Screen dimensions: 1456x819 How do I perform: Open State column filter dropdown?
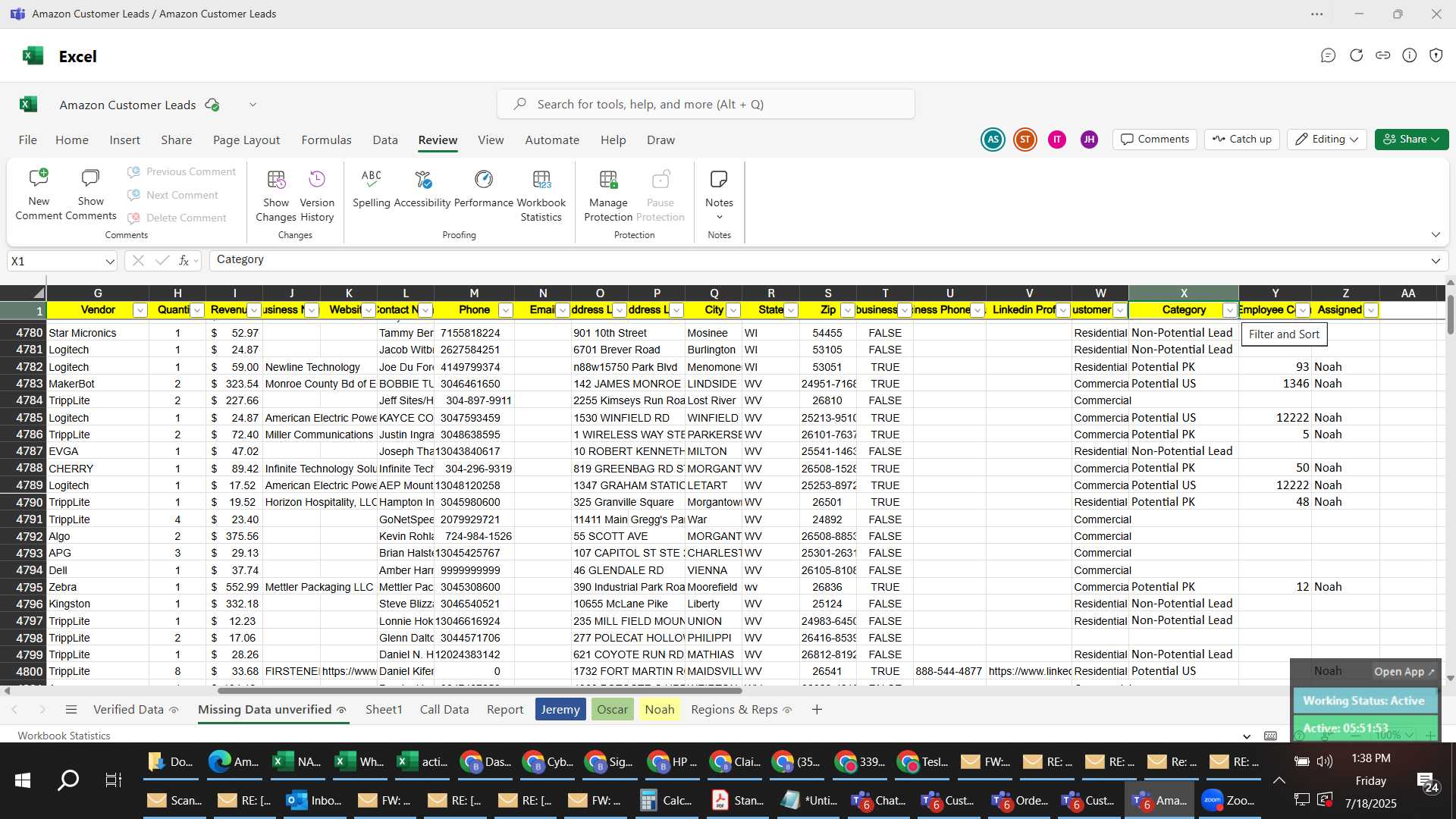[x=791, y=310]
